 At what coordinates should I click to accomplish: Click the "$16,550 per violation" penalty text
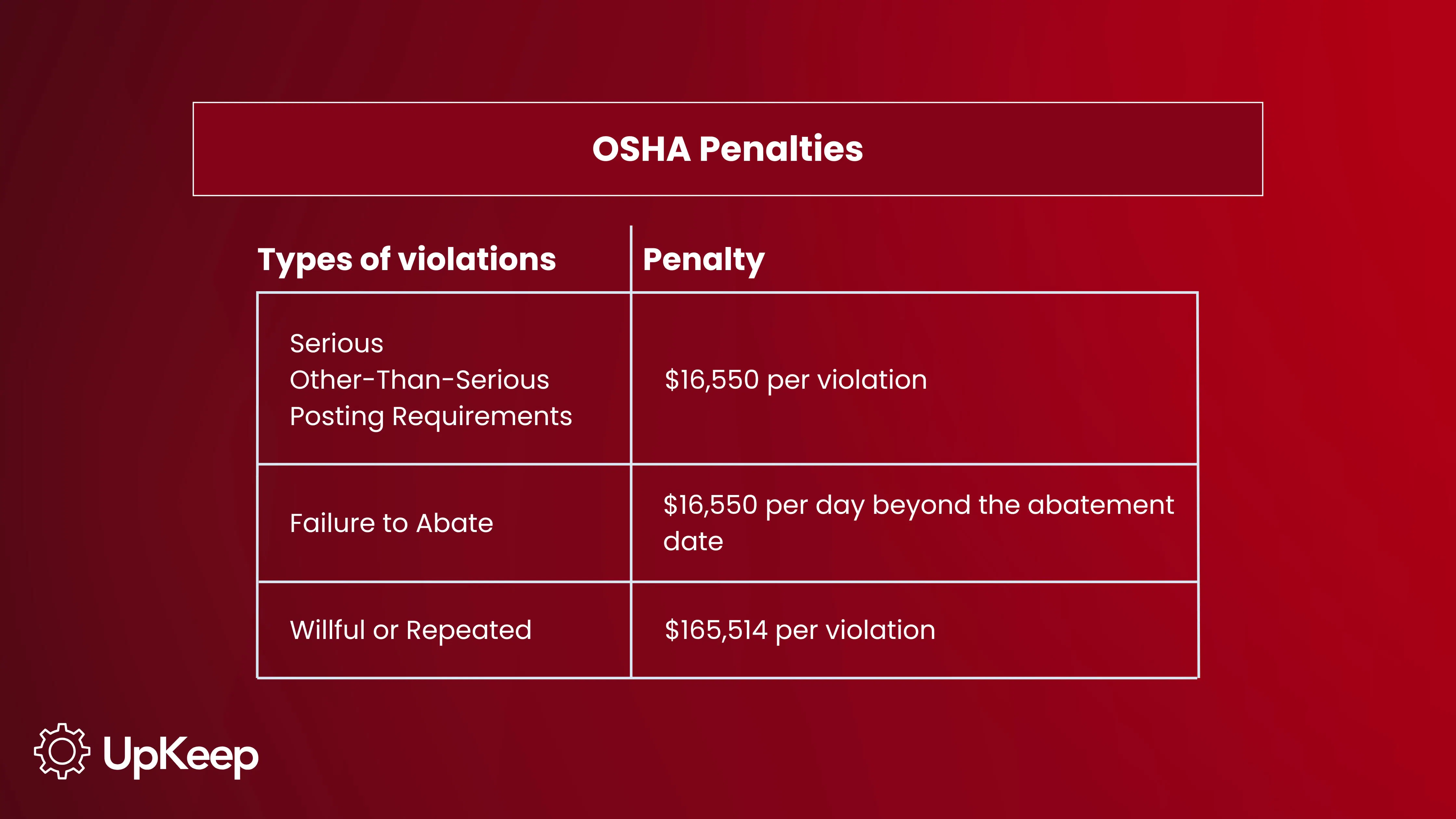(x=795, y=380)
